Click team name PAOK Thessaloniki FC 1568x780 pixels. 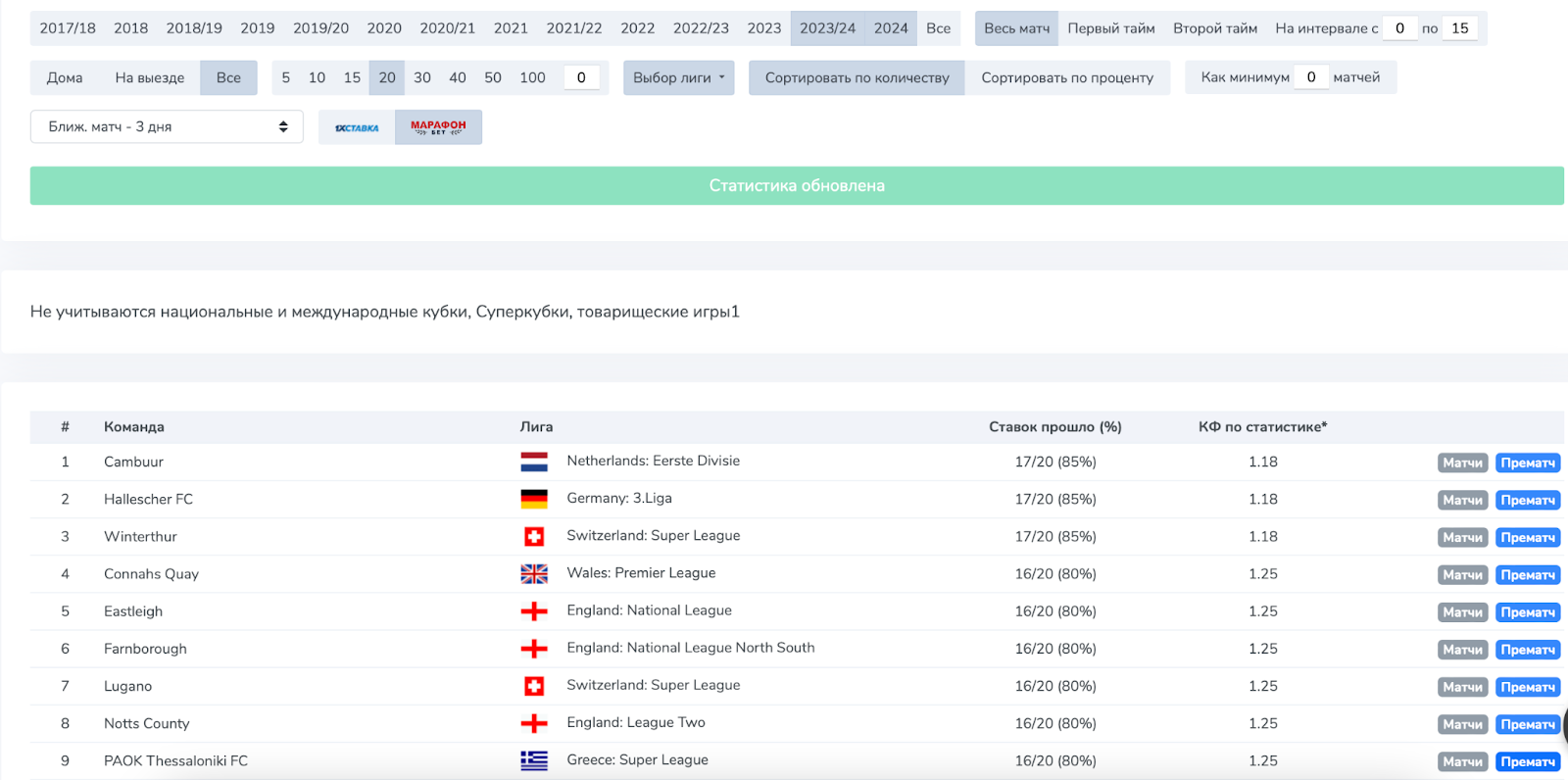tap(175, 761)
